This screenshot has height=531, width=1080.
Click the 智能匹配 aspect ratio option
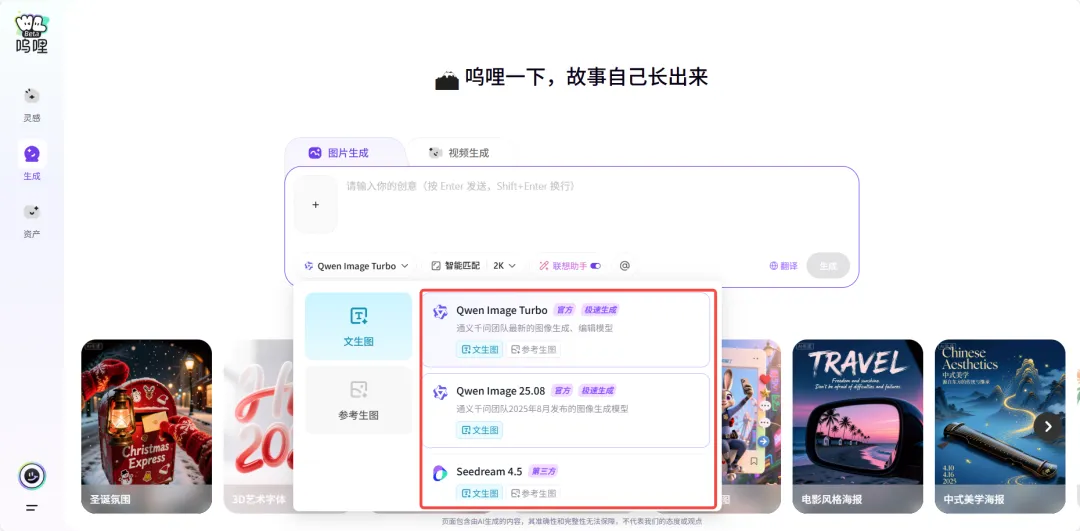pyautogui.click(x=455, y=266)
